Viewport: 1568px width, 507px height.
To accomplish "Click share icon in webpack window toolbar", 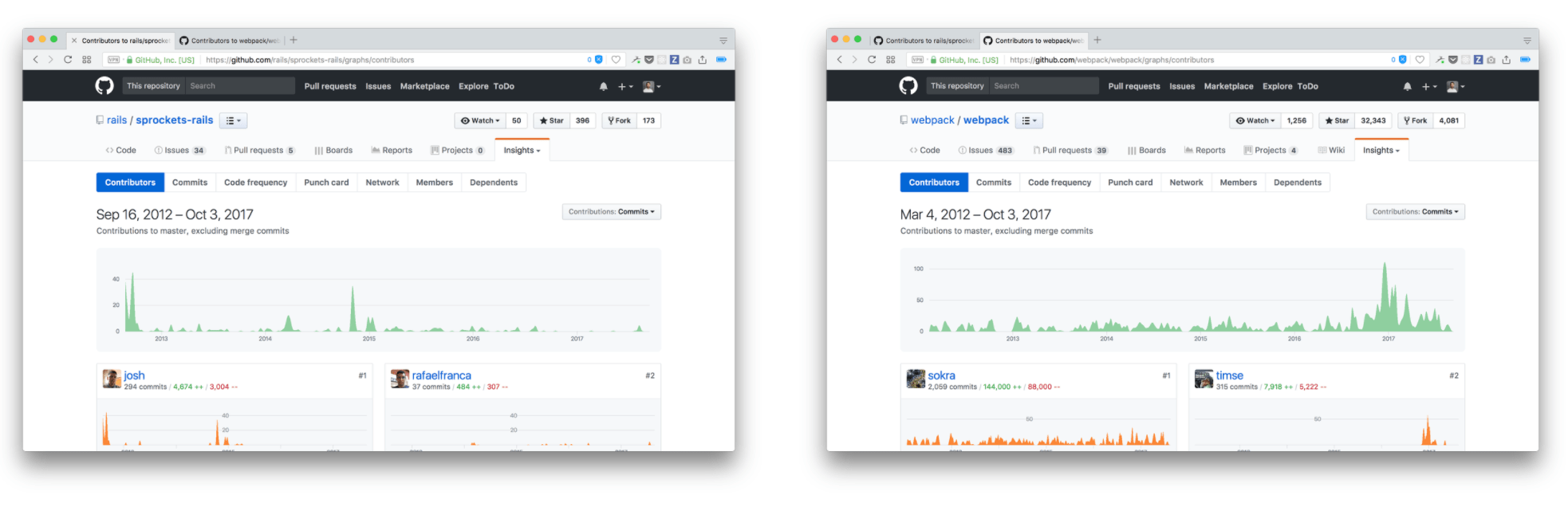I will [1507, 60].
